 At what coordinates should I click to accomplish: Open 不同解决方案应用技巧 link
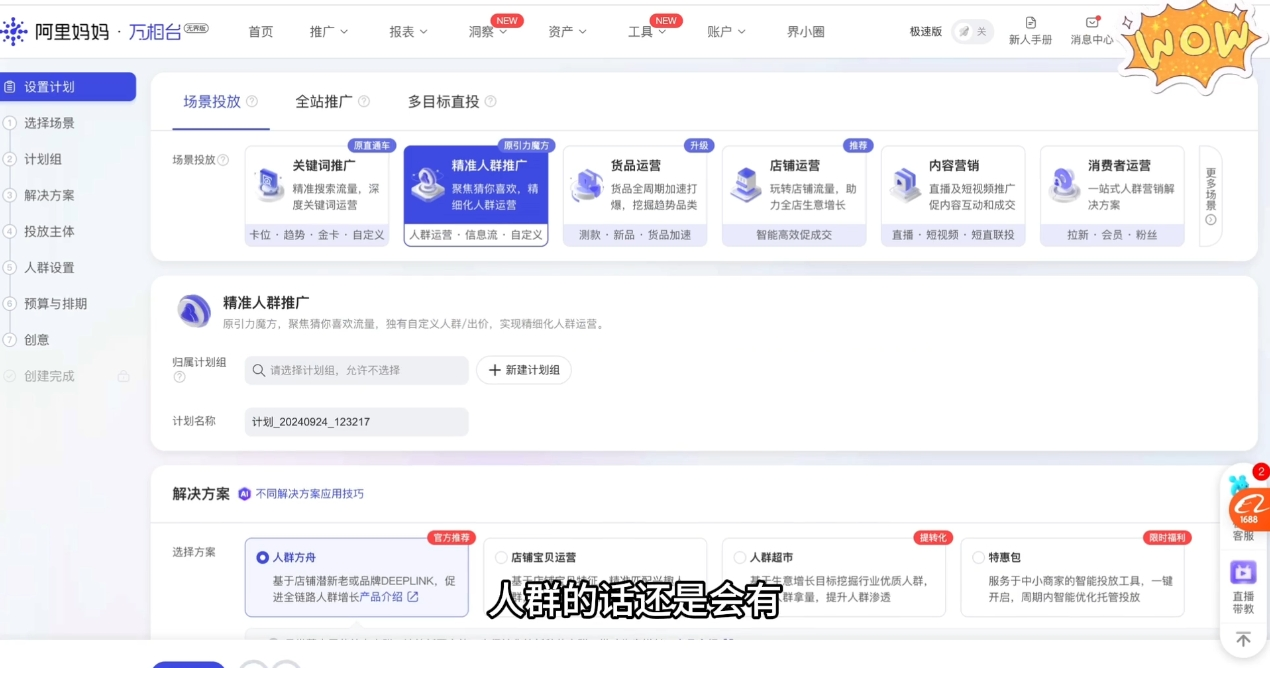310,494
